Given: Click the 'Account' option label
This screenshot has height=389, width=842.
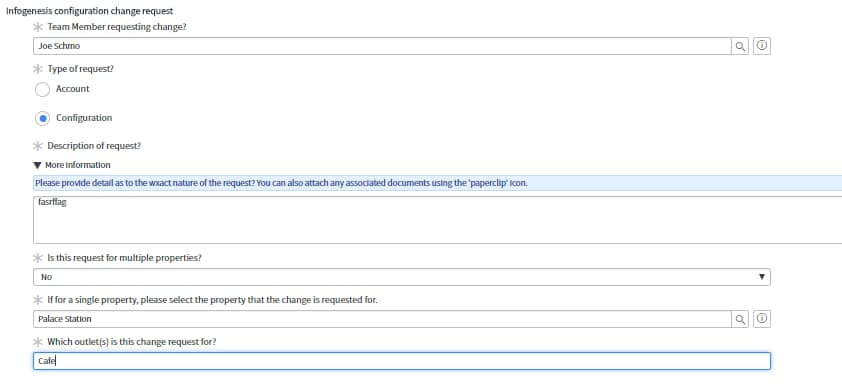Looking at the screenshot, I should (73, 89).
